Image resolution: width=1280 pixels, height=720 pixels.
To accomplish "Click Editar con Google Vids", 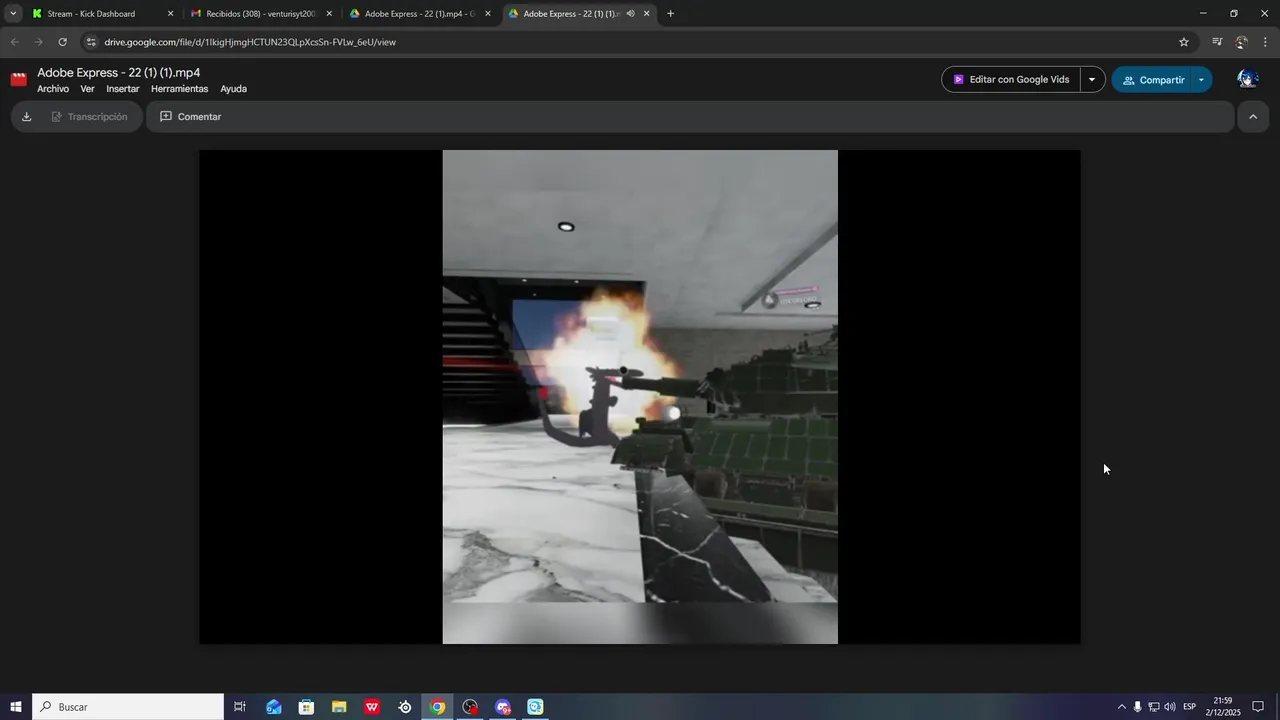I will point(1011,80).
